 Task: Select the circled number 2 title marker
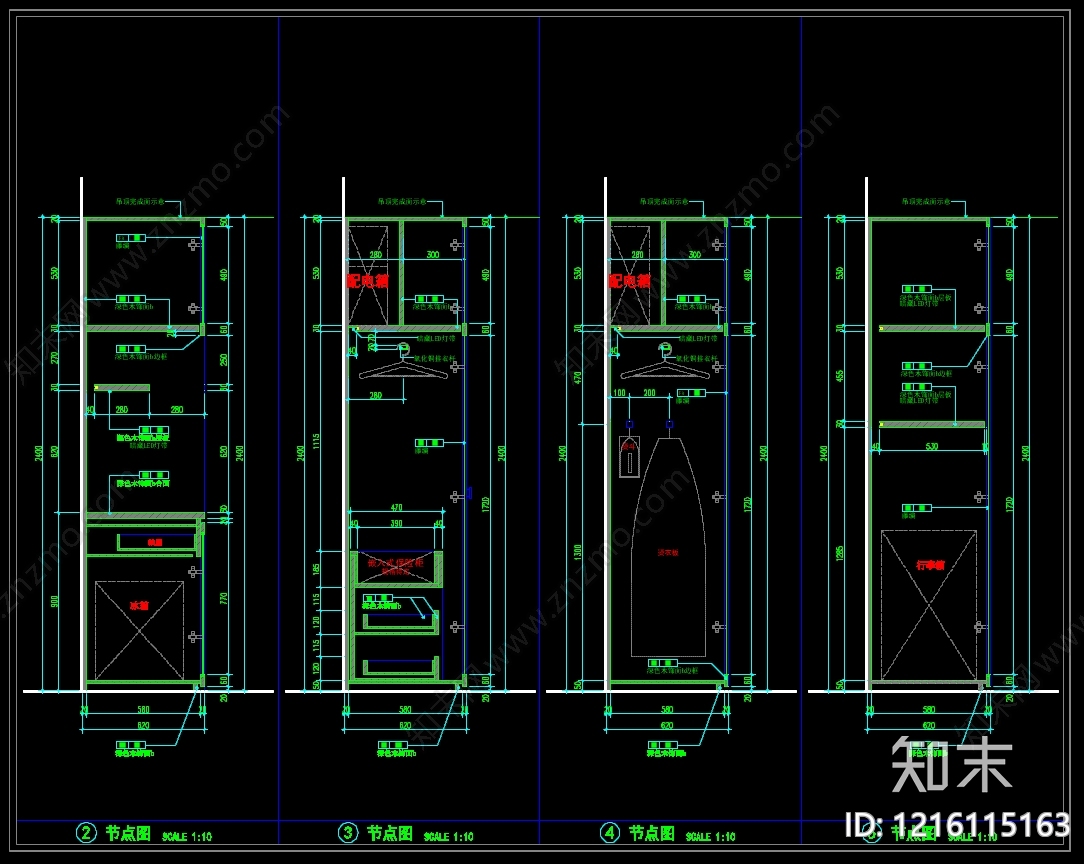click(x=86, y=832)
